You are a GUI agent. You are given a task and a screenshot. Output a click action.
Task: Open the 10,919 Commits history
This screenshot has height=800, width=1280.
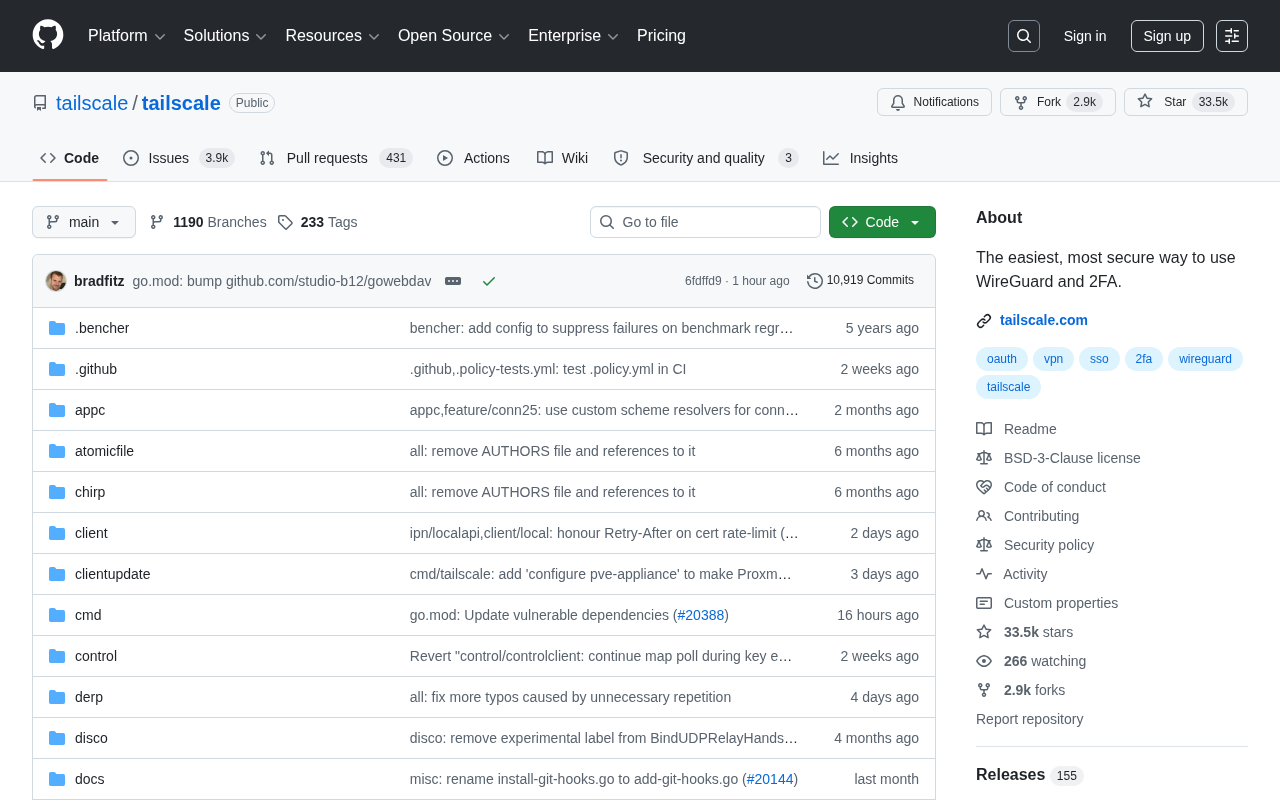tap(860, 281)
